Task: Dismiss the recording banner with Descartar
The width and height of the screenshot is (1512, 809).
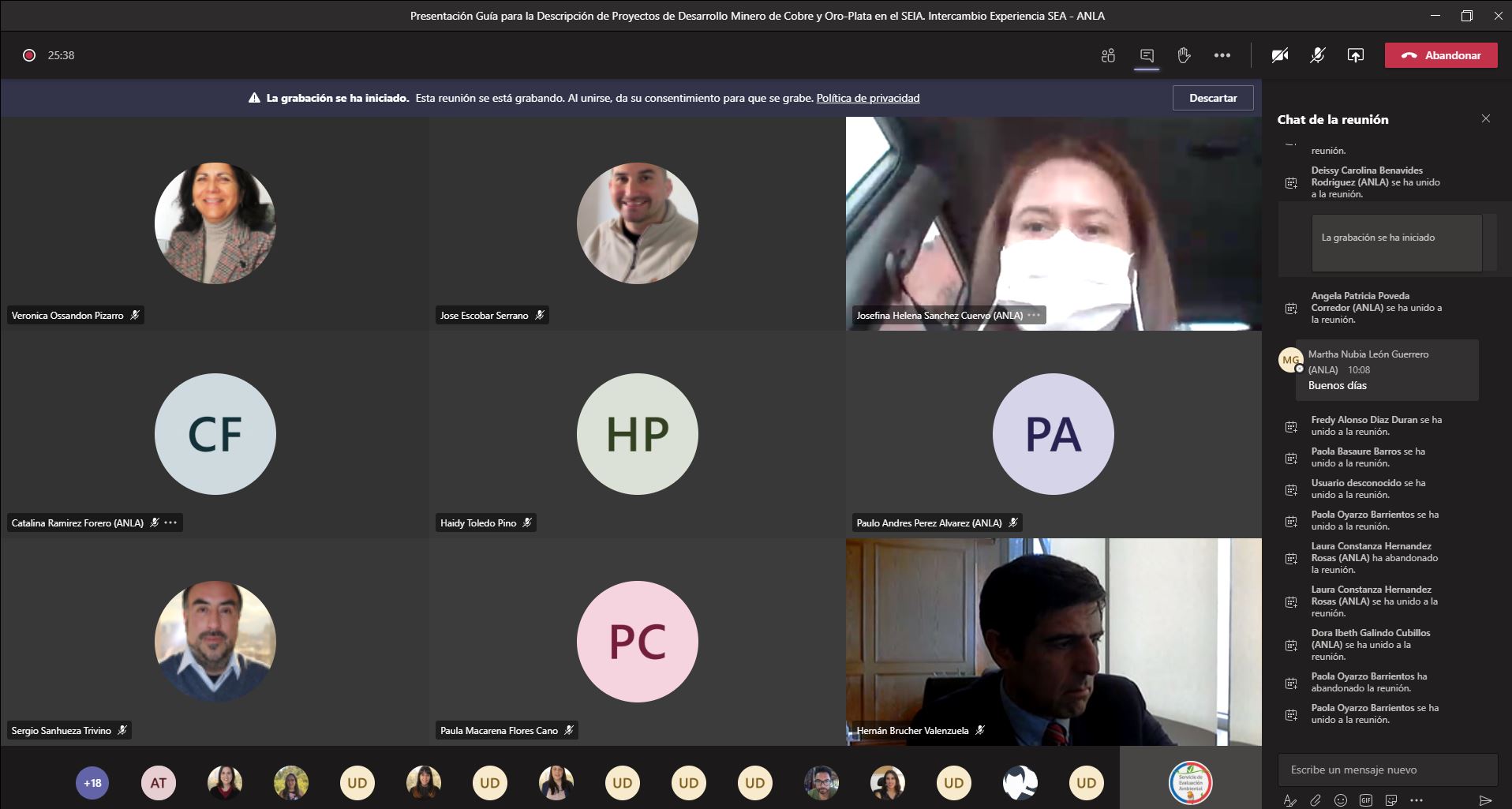Action: pyautogui.click(x=1213, y=98)
